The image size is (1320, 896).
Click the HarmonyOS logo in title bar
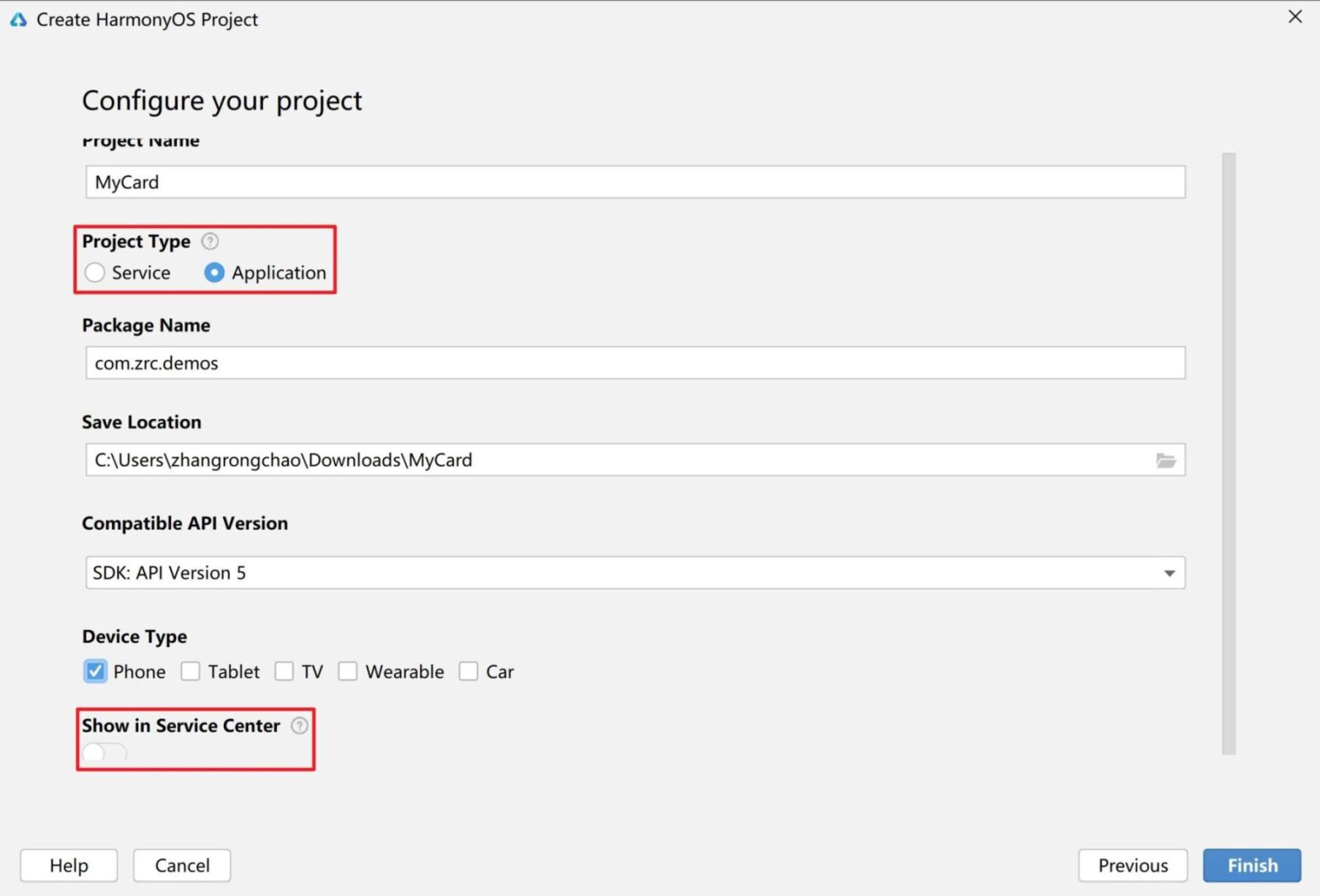click(18, 20)
